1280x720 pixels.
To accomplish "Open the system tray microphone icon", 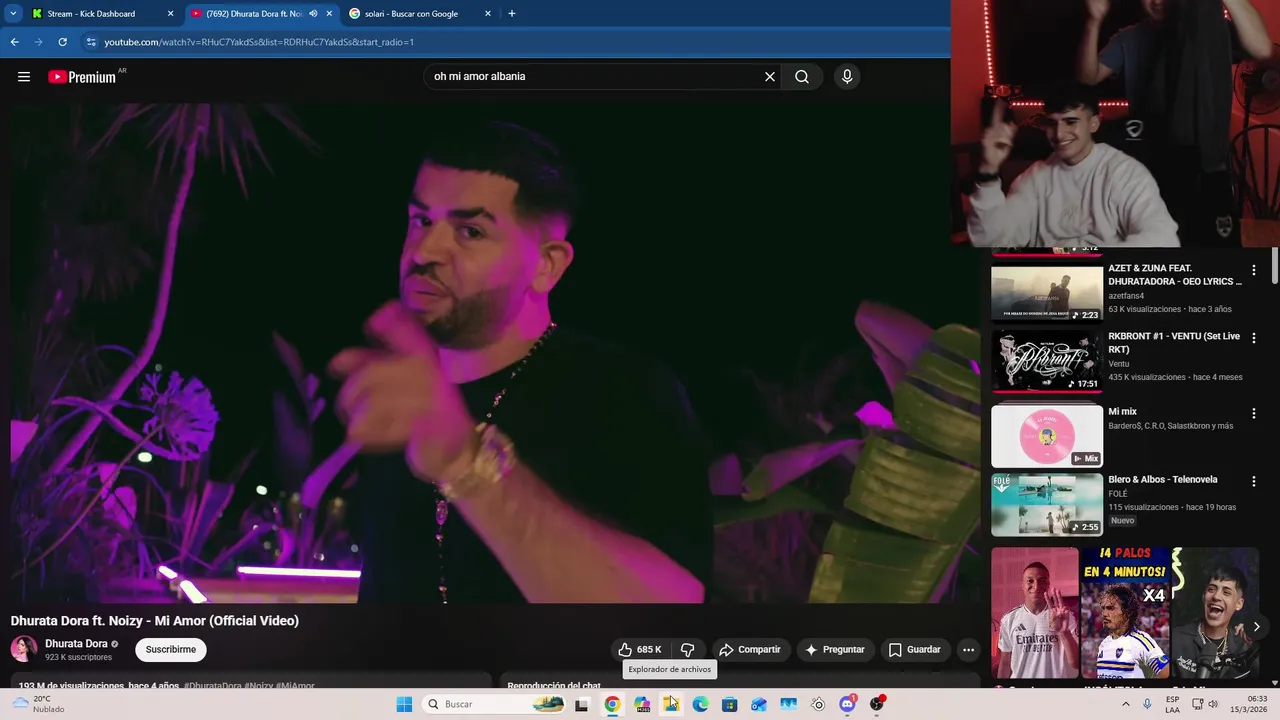I will tap(1147, 704).
